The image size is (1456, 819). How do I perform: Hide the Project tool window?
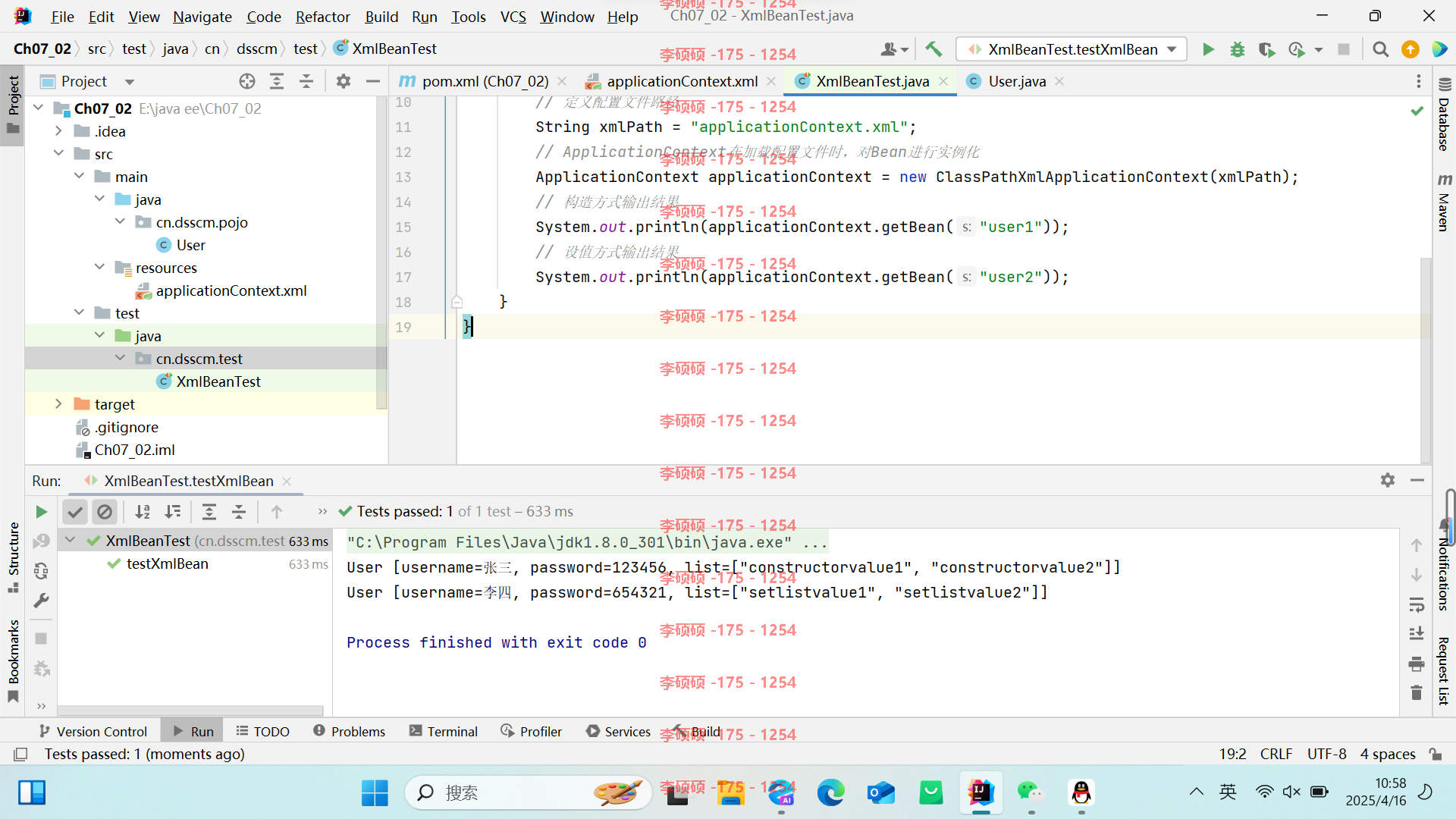pyautogui.click(x=372, y=81)
